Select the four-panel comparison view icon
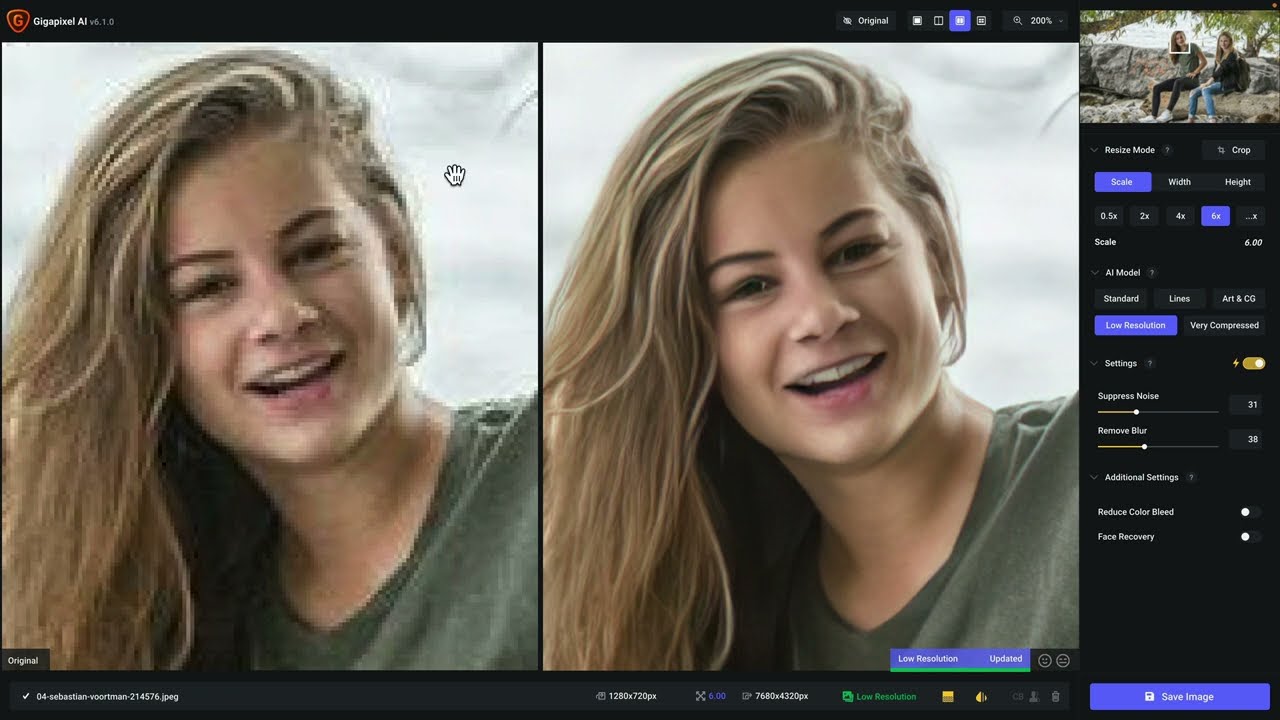Viewport: 1280px width, 720px height. point(981,21)
